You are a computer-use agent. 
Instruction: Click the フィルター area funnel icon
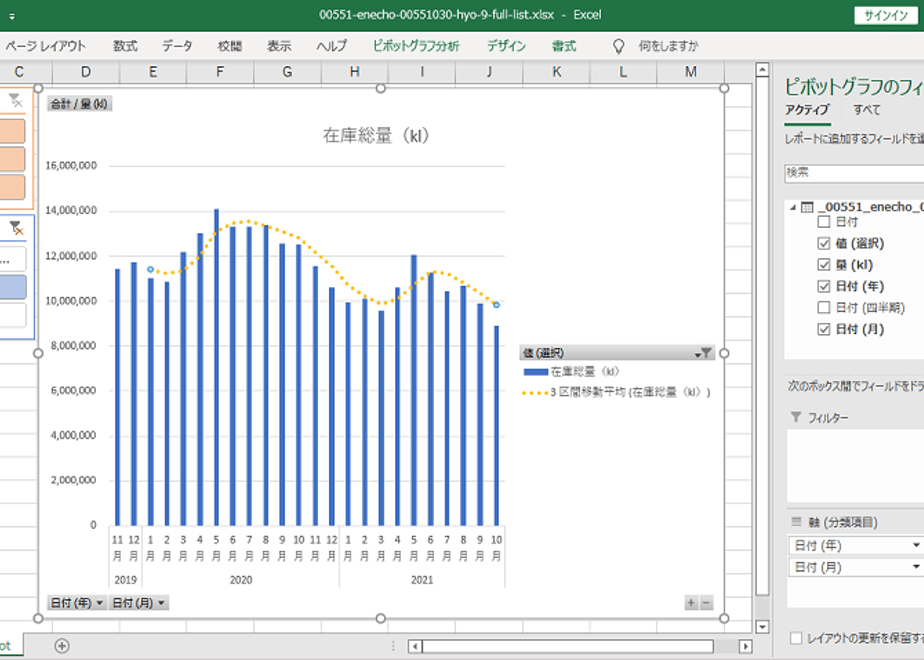point(796,417)
